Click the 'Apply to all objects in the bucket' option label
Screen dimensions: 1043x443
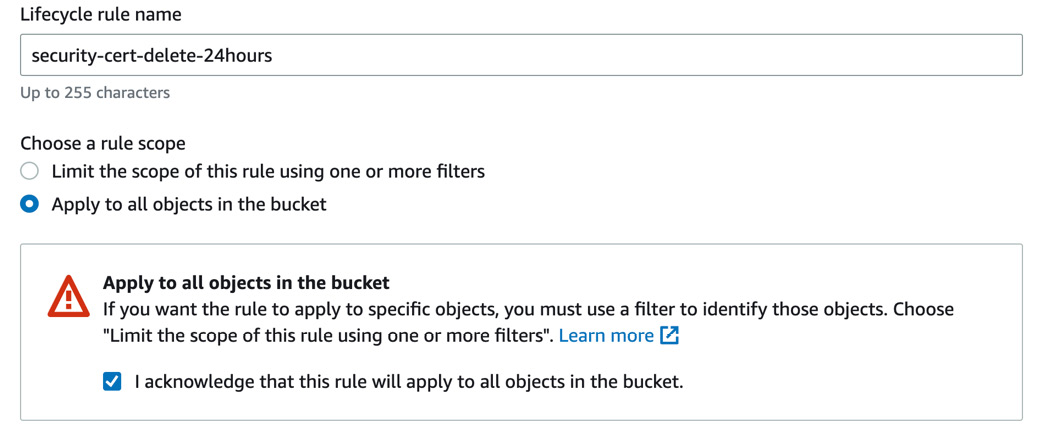click(x=189, y=204)
